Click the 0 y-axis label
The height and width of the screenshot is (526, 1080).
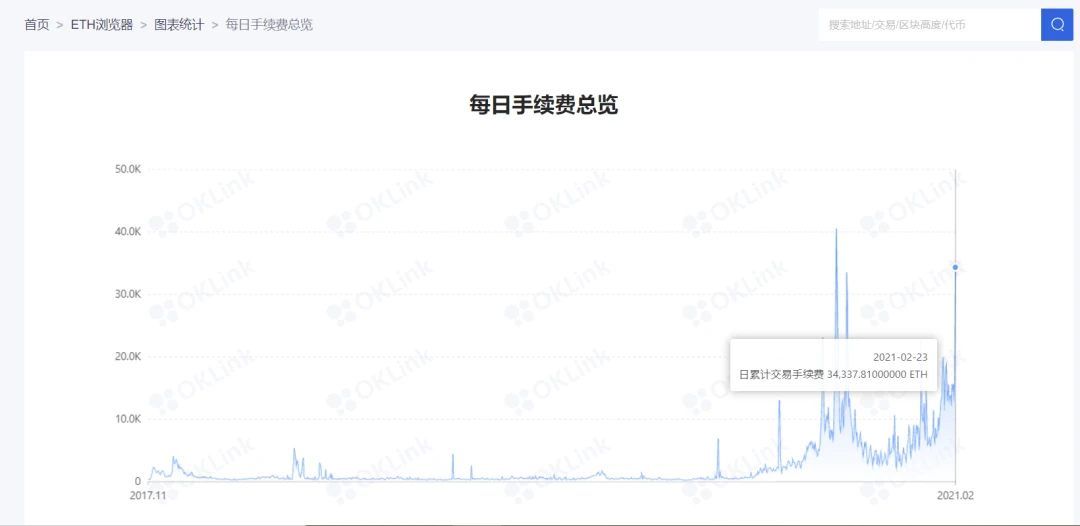138,481
